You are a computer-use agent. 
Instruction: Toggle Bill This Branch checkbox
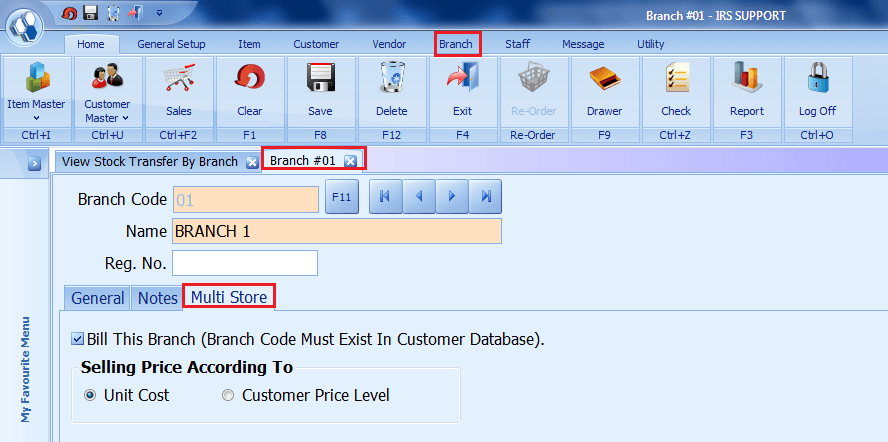pos(77,339)
